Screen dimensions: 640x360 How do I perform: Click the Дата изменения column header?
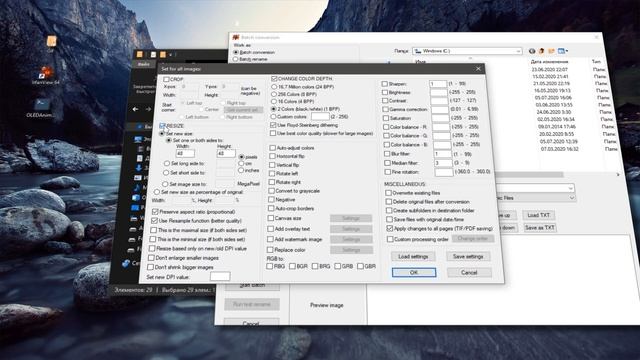(549, 62)
